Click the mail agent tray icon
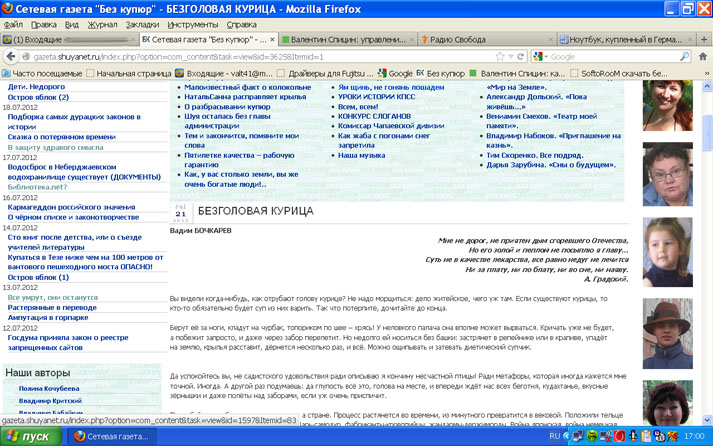 [659, 436]
